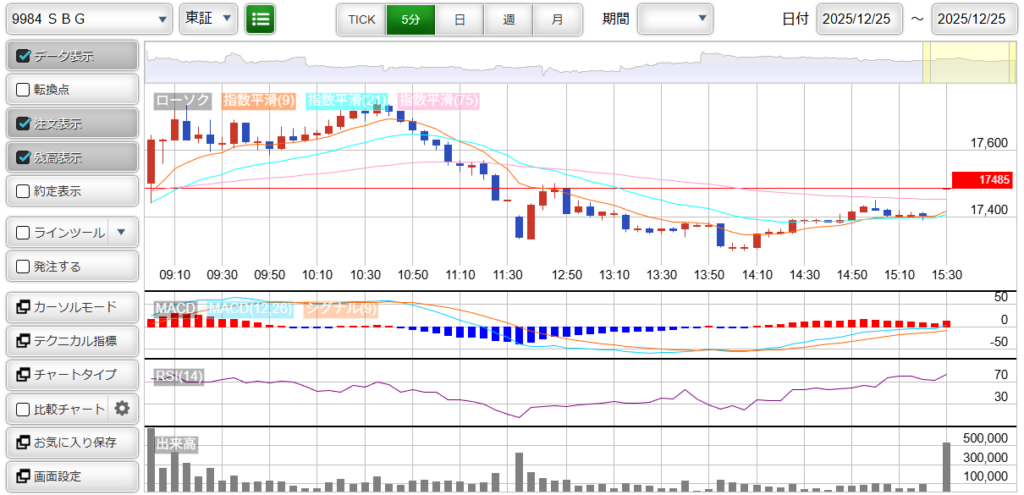The image size is (1024, 495).
Task: Click the start date field 2025/12/25
Action: coord(859,19)
